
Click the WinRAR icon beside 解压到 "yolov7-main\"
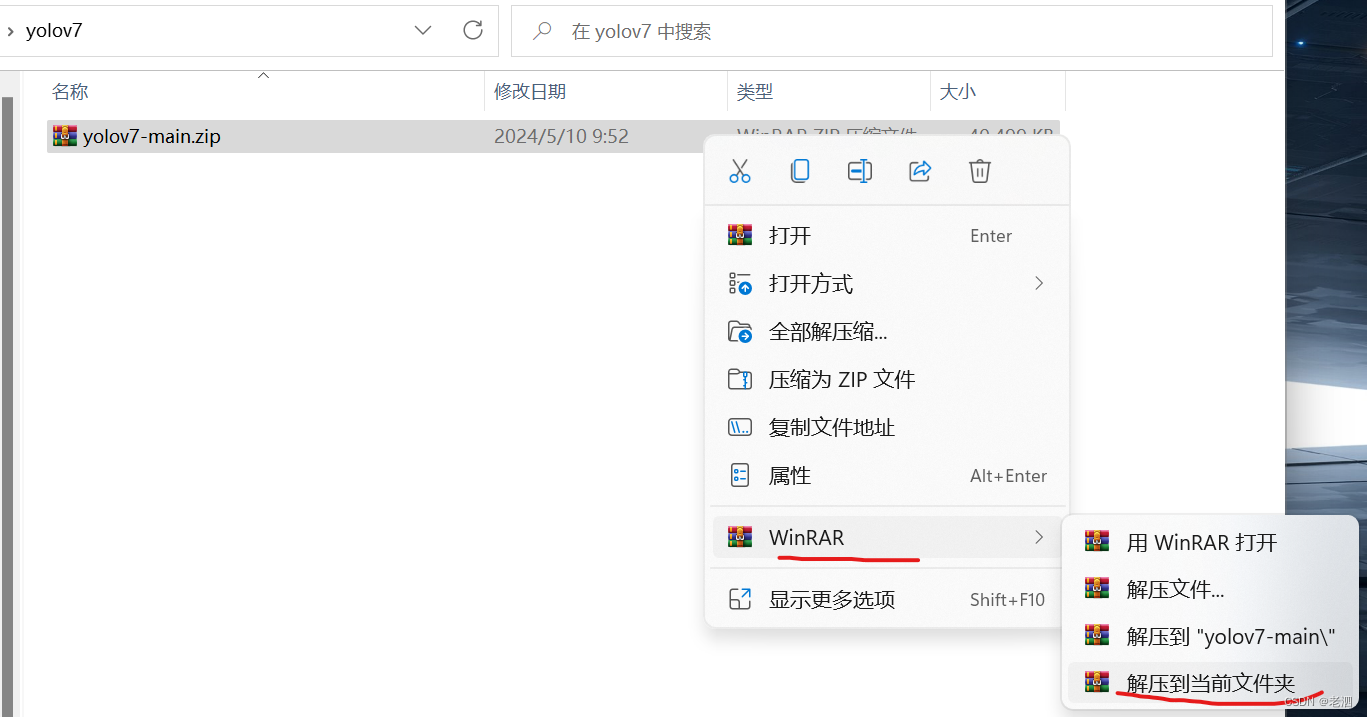(1097, 636)
